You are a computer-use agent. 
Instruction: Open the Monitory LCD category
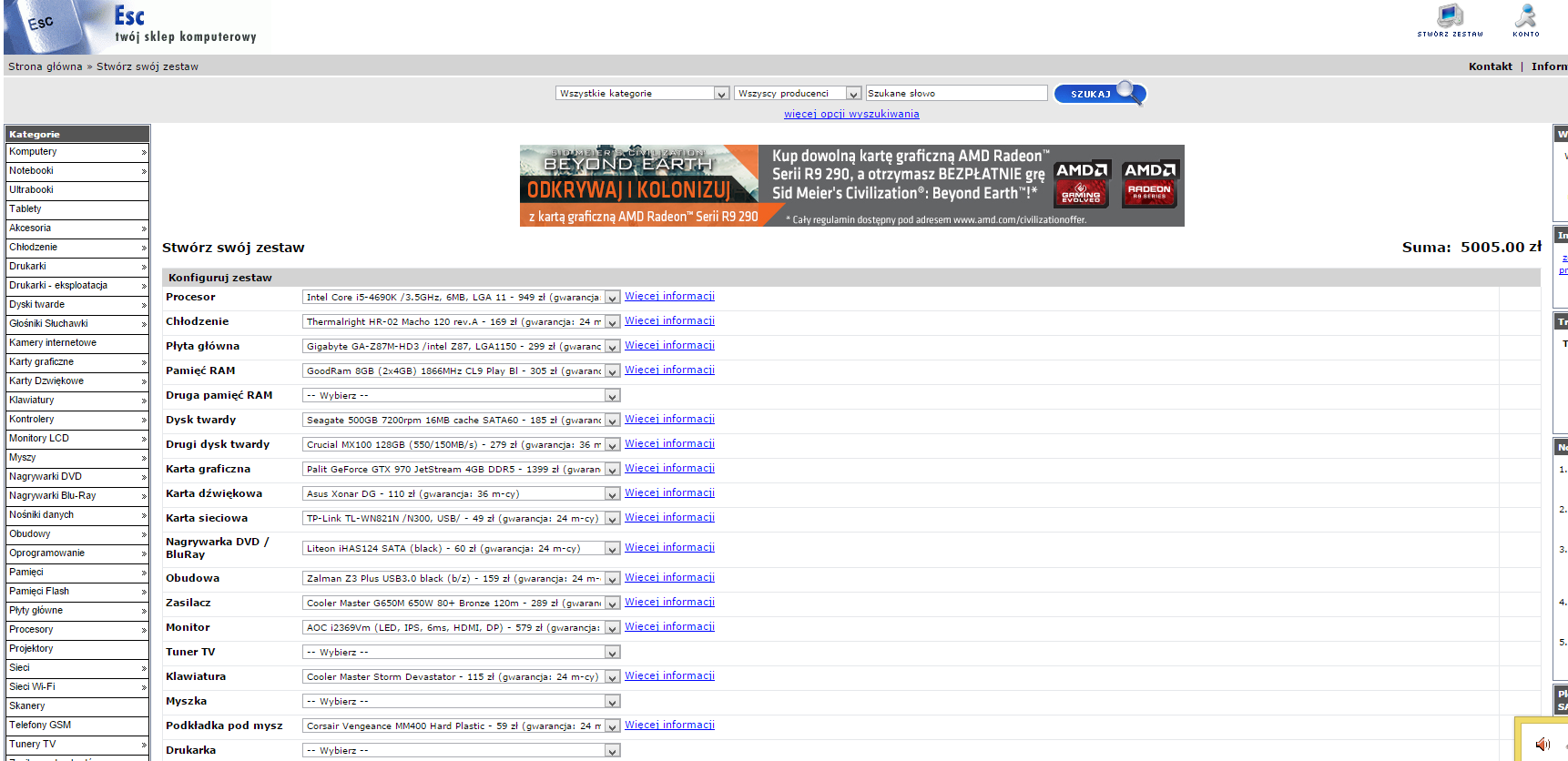click(77, 439)
